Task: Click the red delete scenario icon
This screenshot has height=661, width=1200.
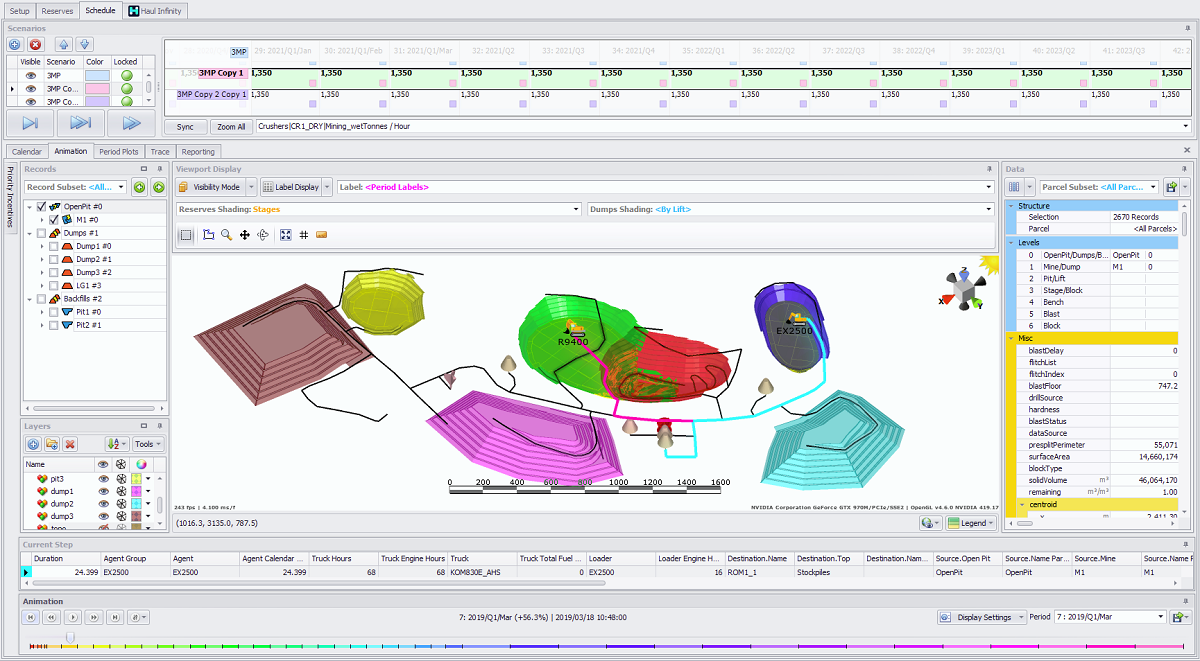Action: pos(36,44)
